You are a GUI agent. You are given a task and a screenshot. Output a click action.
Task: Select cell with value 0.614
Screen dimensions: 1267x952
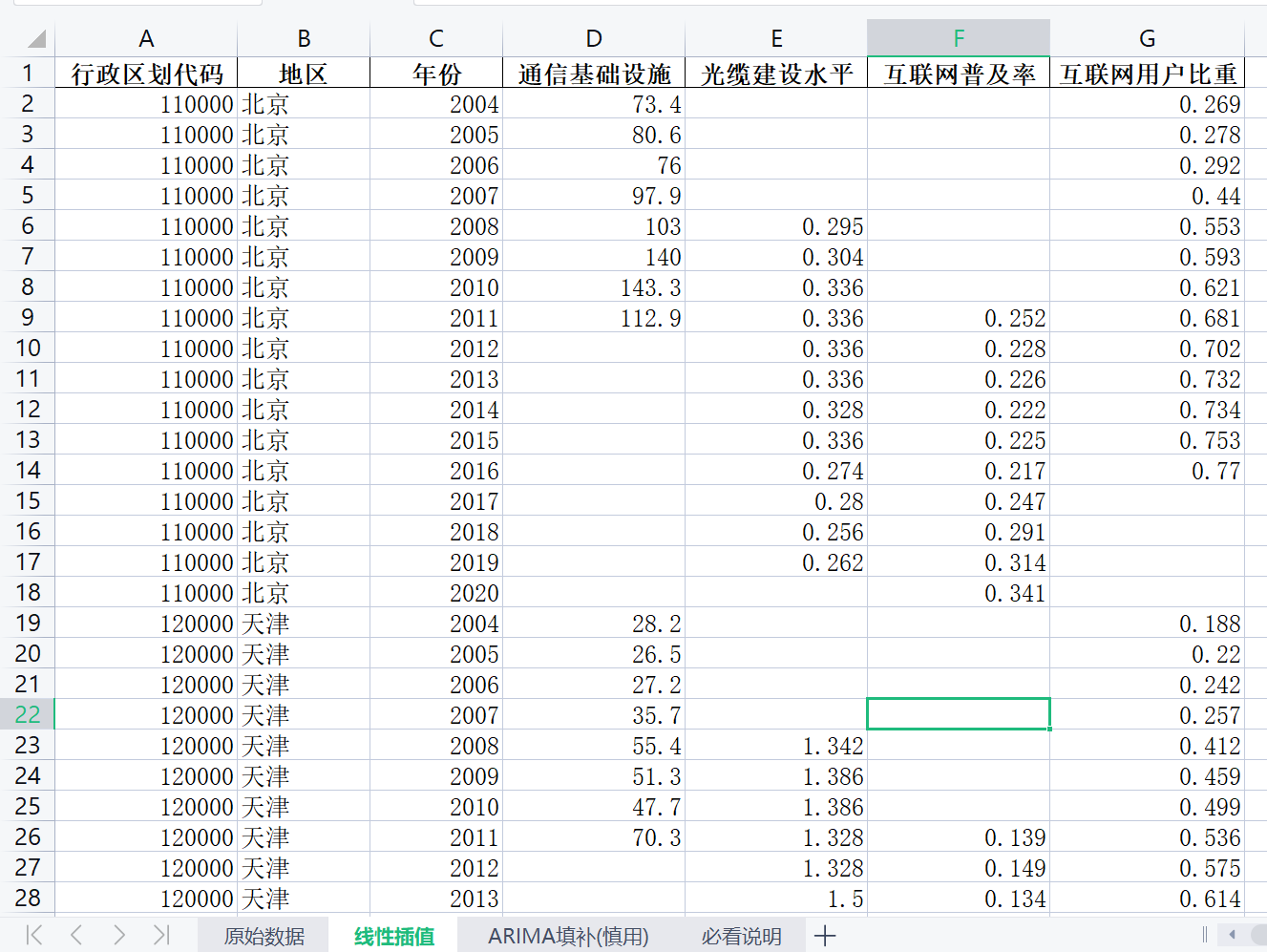pyautogui.click(x=1147, y=898)
